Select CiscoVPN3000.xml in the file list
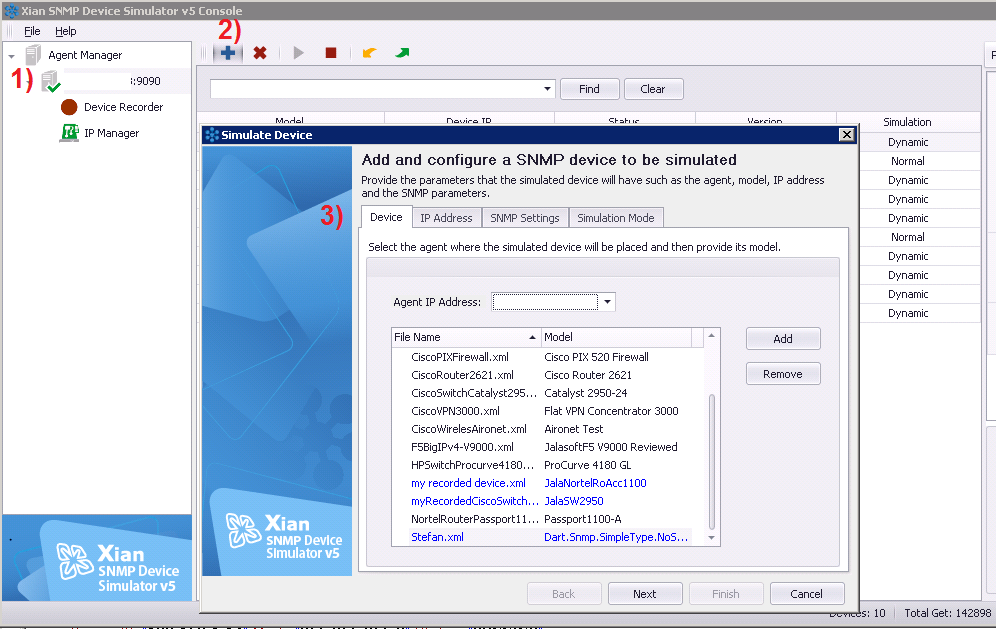Image resolution: width=996 pixels, height=629 pixels. pyautogui.click(x=455, y=411)
